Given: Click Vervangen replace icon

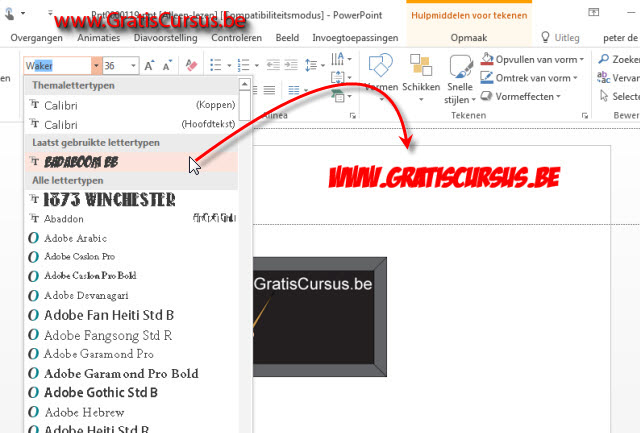Looking at the screenshot, I should (x=603, y=77).
